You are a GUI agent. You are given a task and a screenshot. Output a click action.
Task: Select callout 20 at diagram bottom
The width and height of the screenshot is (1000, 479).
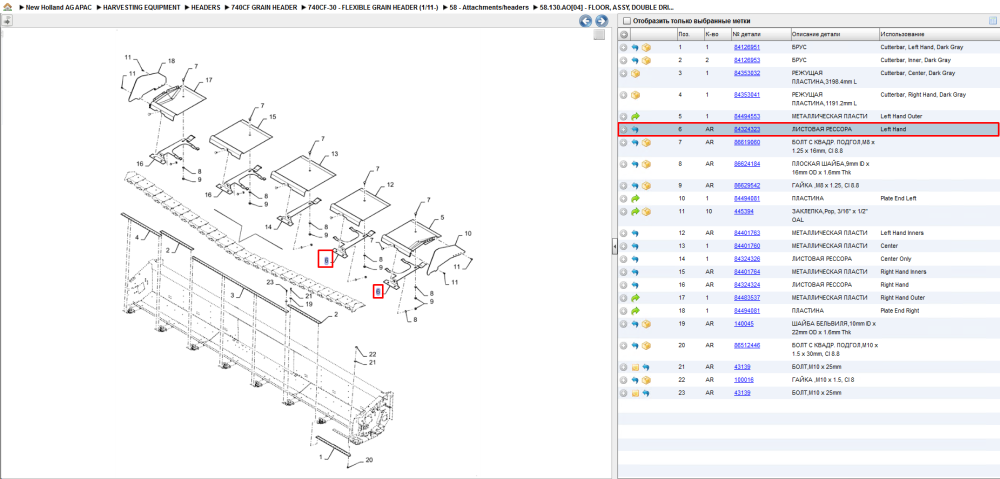click(x=369, y=460)
